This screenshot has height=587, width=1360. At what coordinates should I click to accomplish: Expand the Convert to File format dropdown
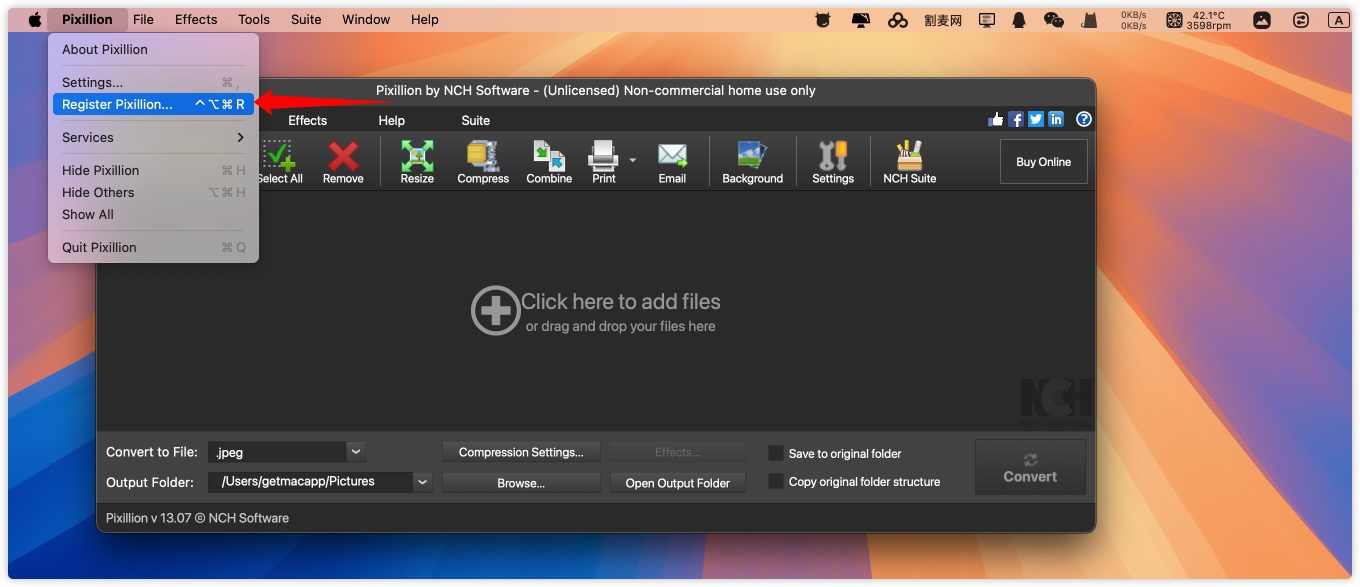356,452
